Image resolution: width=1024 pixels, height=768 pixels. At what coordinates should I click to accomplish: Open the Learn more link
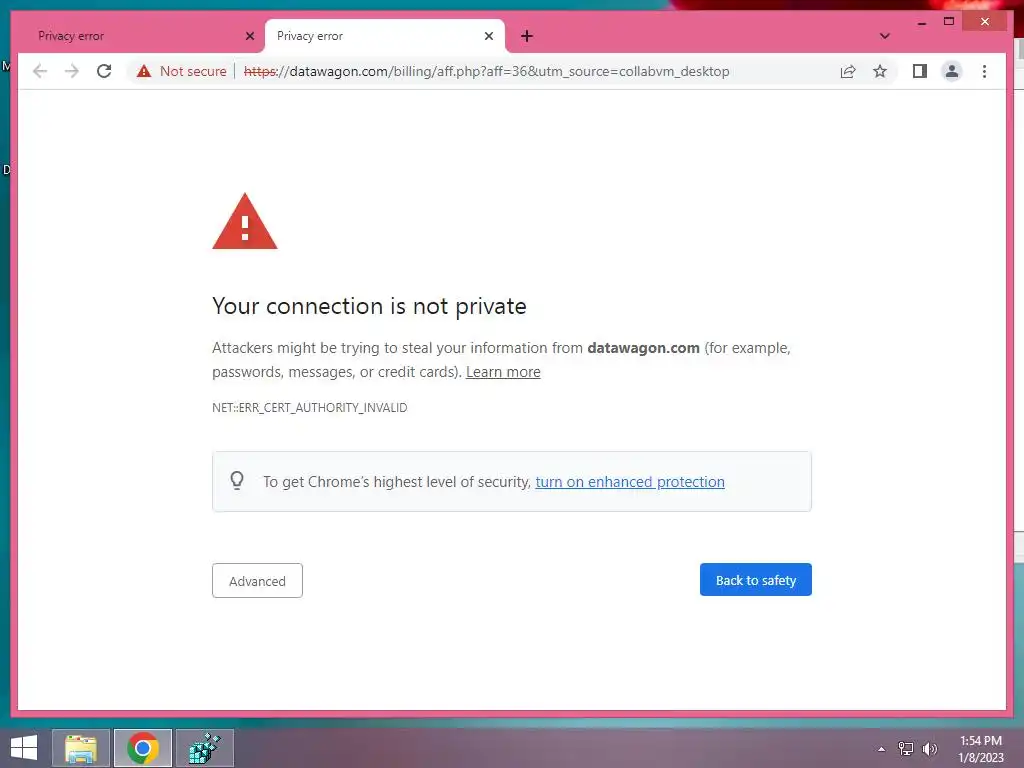[503, 372]
